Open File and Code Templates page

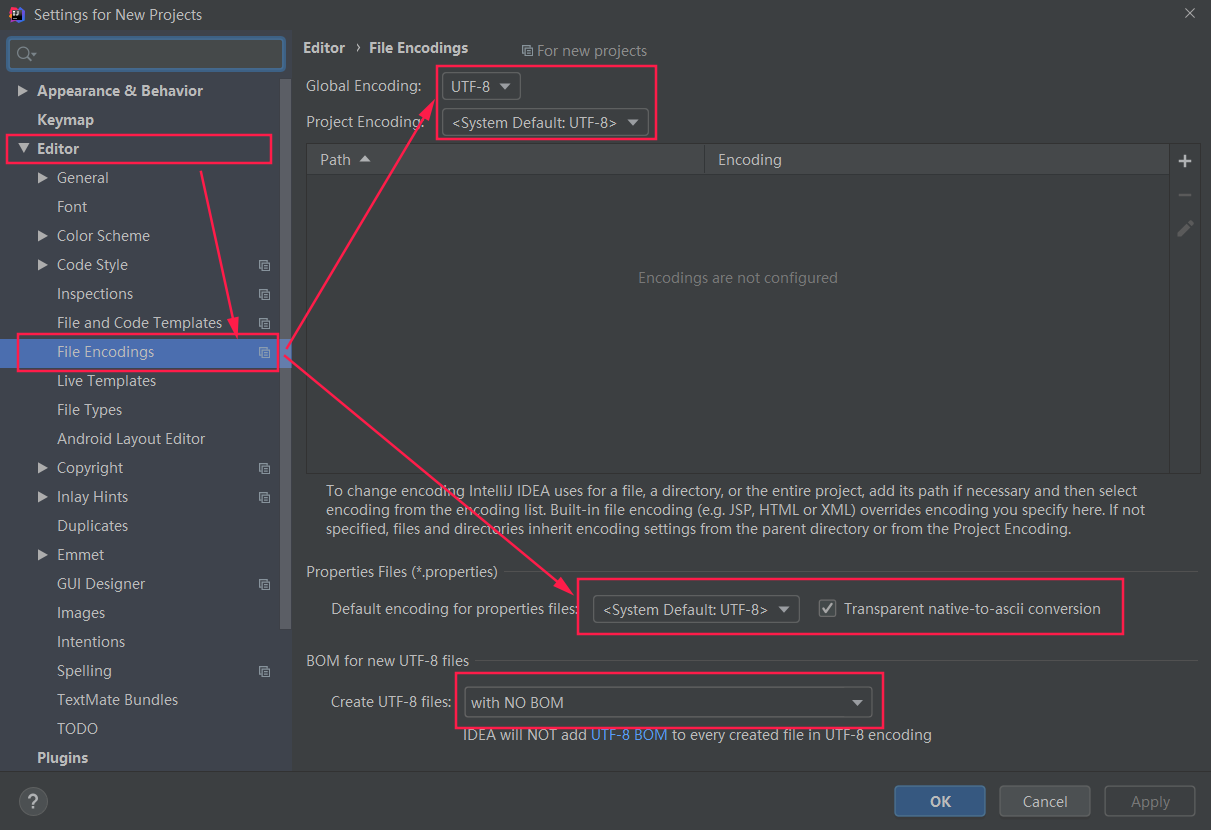139,323
